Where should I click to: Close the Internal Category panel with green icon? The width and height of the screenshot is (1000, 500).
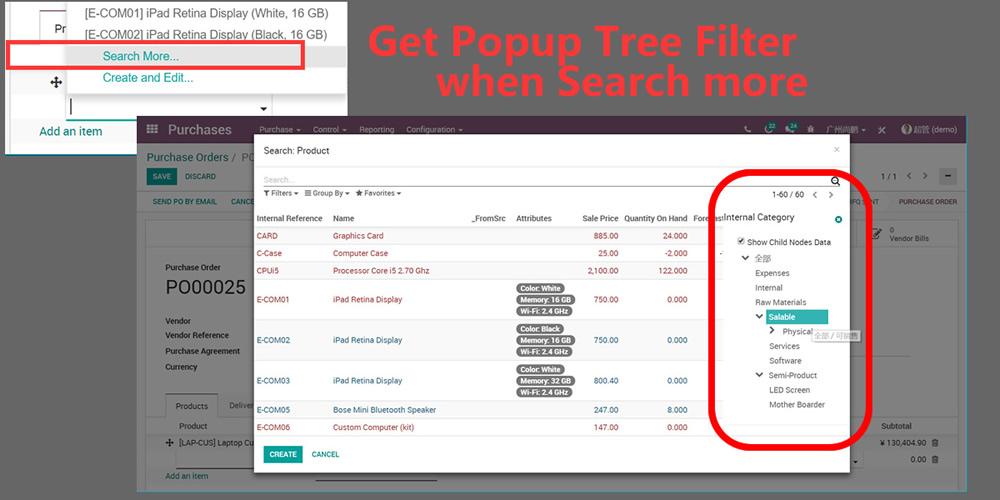[838, 219]
